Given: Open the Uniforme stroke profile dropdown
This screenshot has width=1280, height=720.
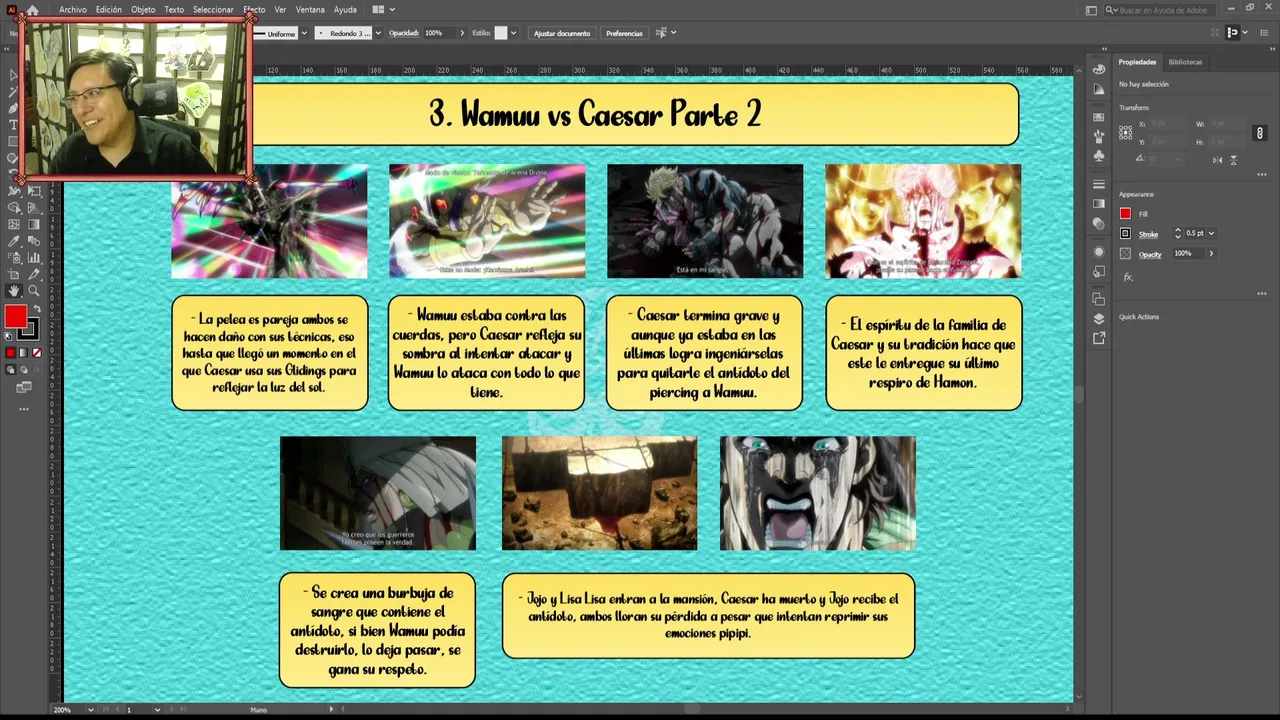Looking at the screenshot, I should [x=304, y=33].
